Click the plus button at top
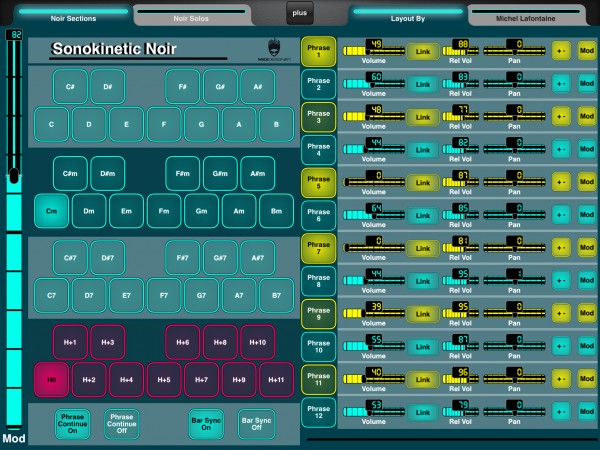This screenshot has height=450, width=600. [300, 13]
